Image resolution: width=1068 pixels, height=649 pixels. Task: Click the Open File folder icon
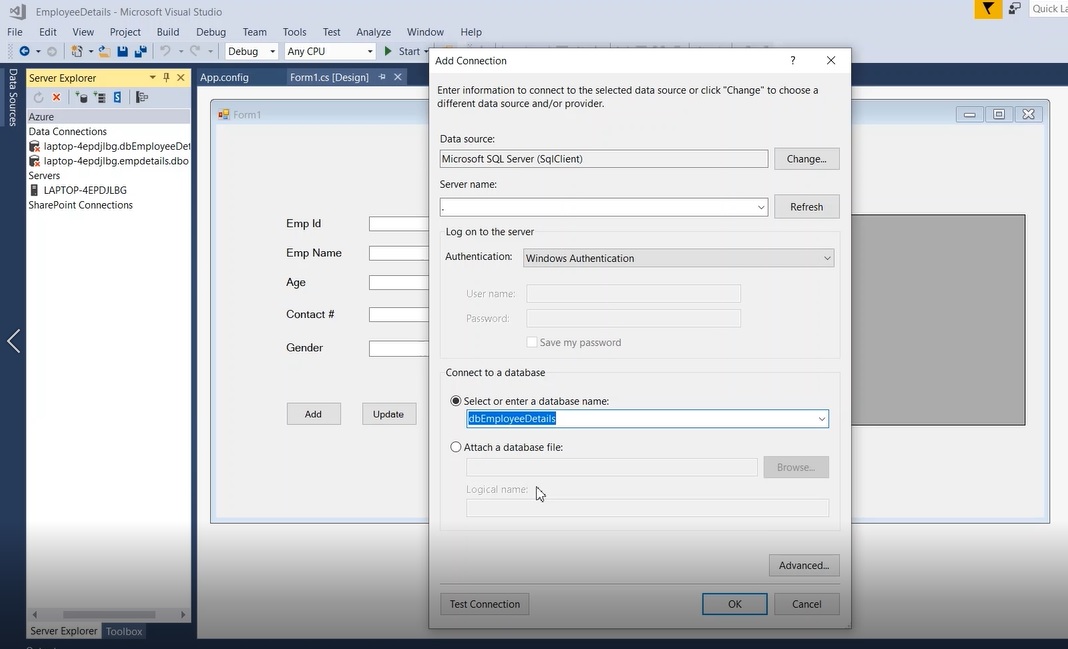coord(104,51)
